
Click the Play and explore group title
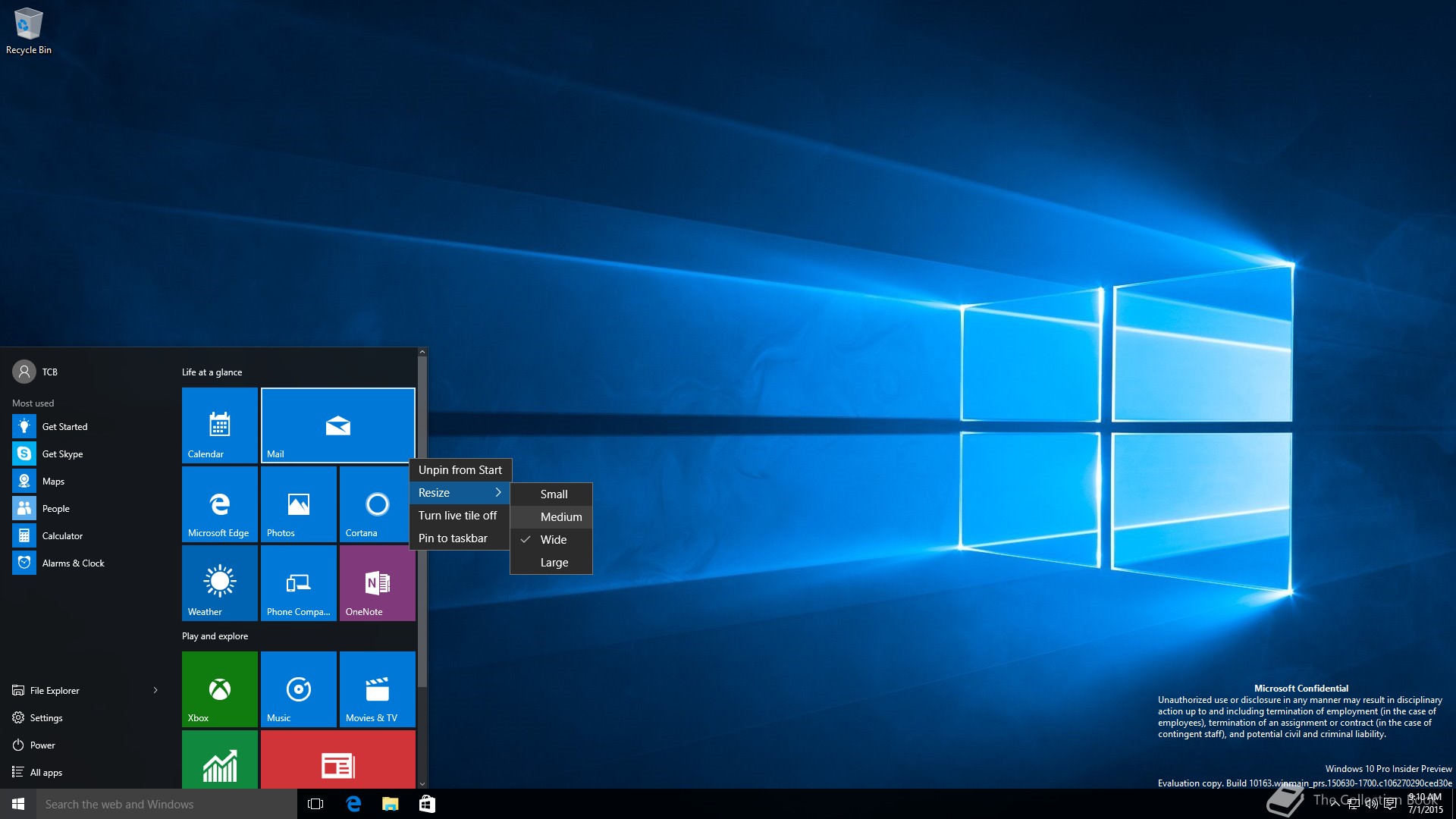[215, 635]
